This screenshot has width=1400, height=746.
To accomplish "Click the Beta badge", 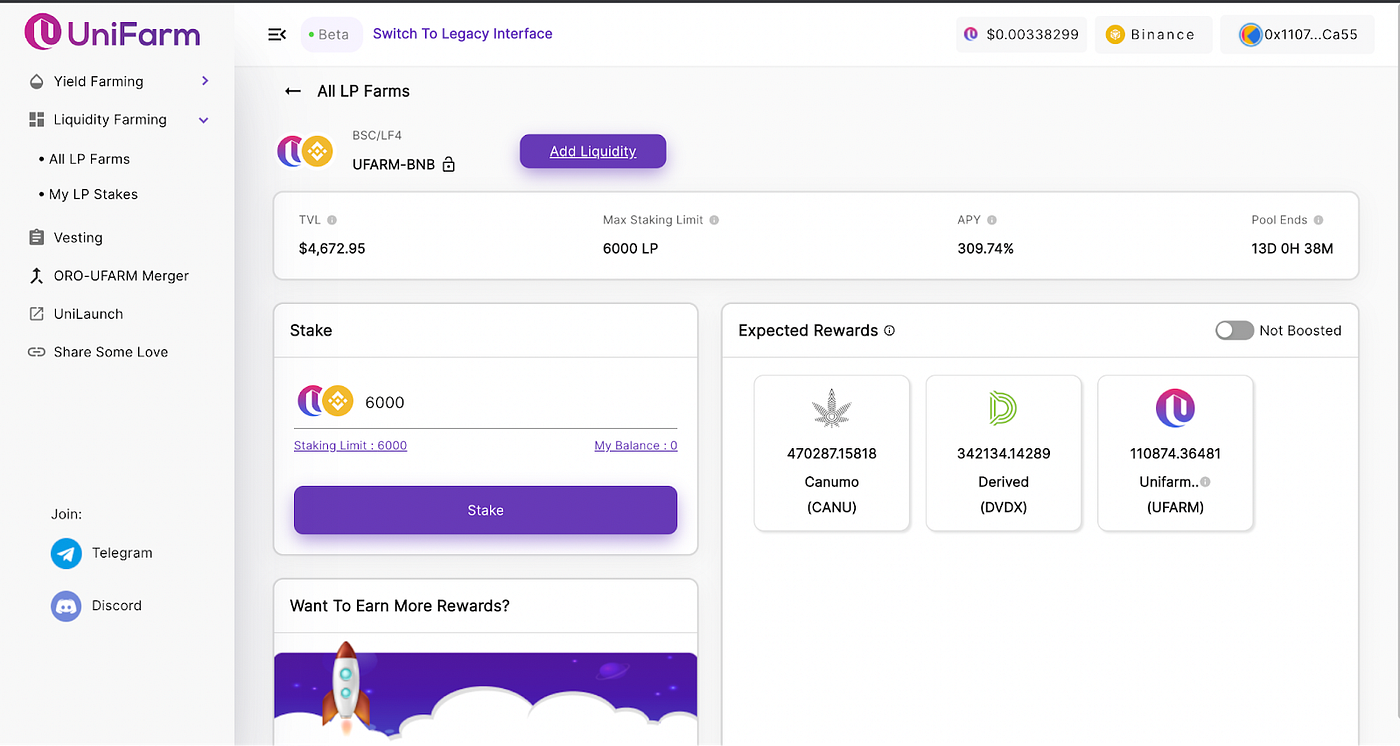I will point(330,35).
